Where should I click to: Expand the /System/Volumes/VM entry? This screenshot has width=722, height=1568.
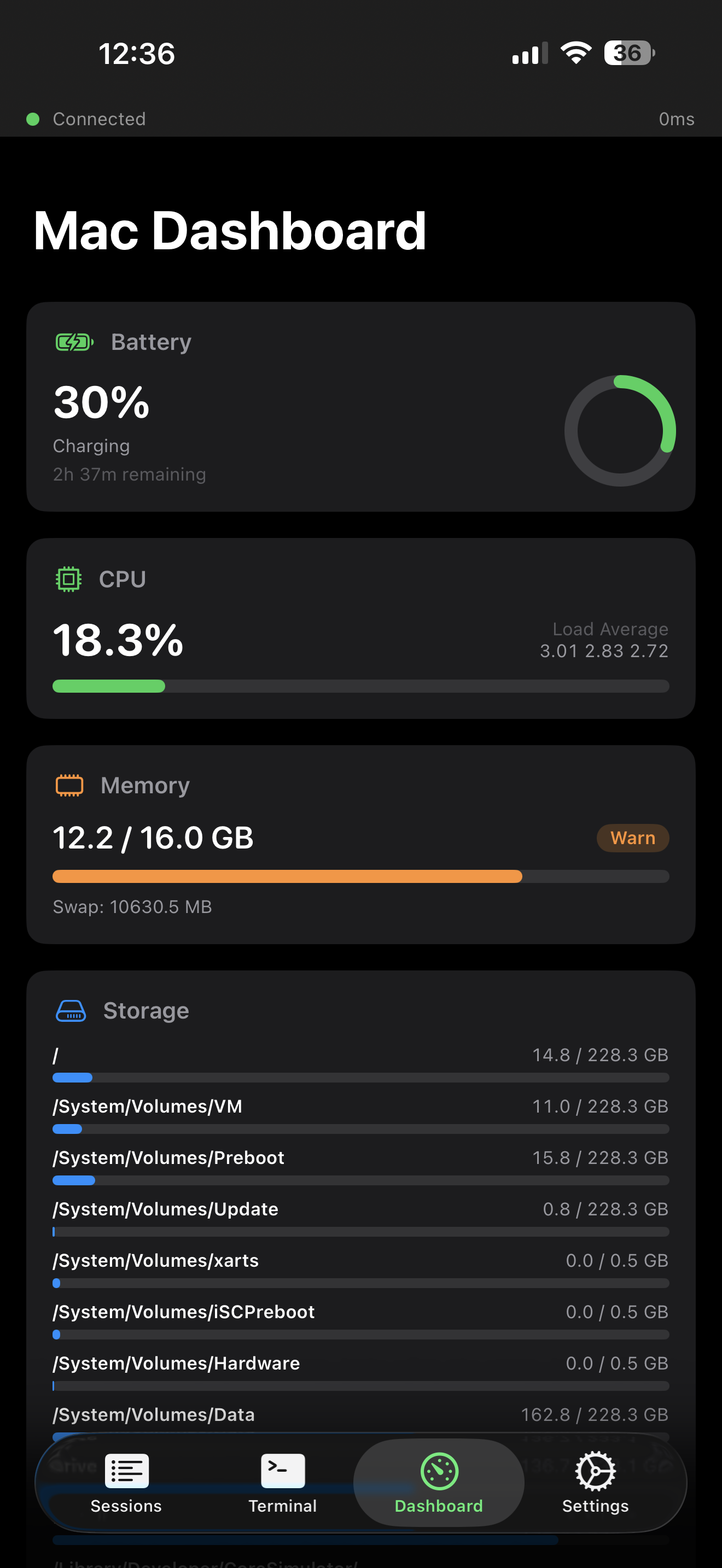360,1107
